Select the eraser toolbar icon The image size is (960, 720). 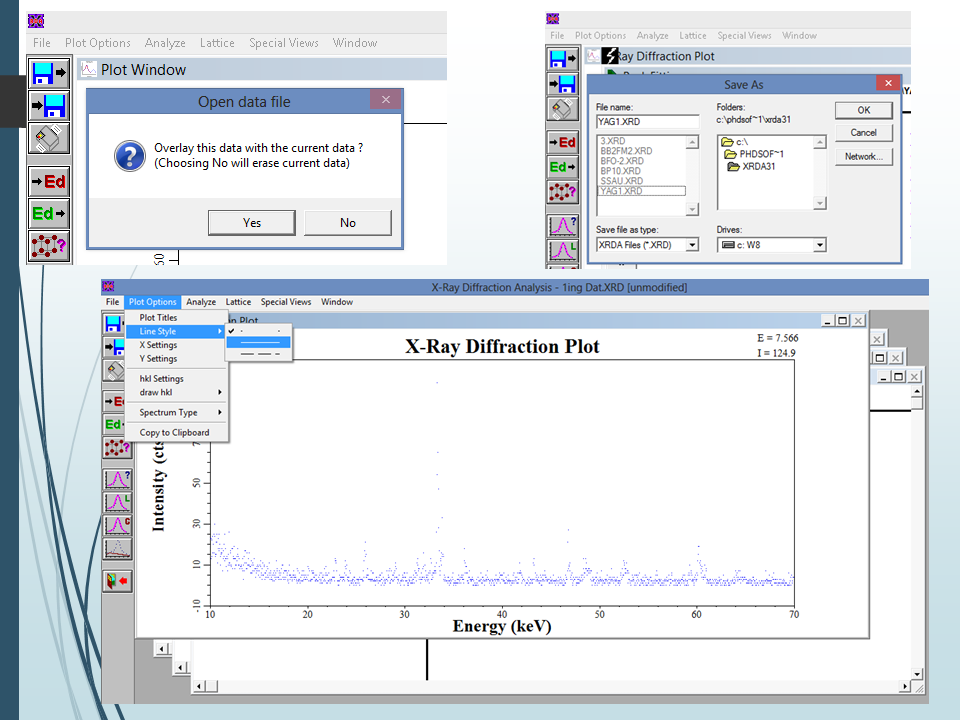117,370
